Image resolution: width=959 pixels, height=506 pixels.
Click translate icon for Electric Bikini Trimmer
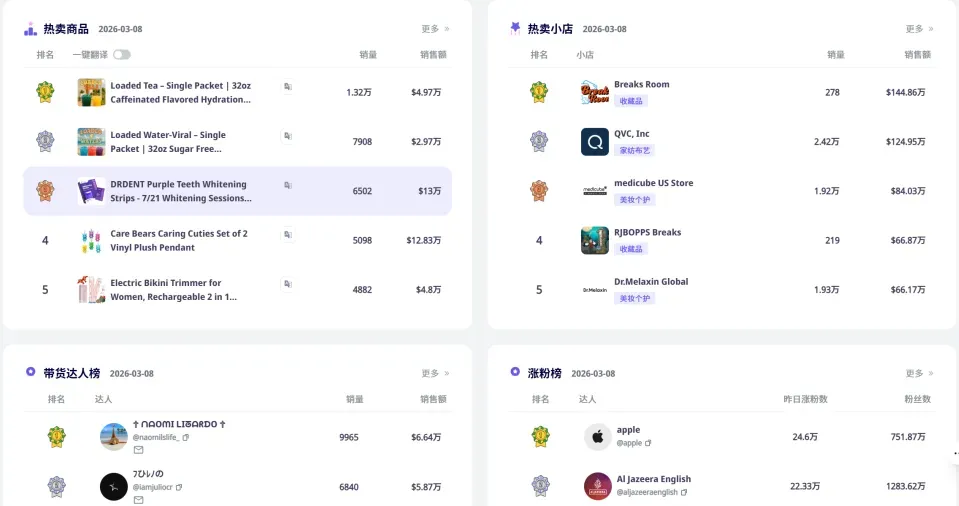287,285
